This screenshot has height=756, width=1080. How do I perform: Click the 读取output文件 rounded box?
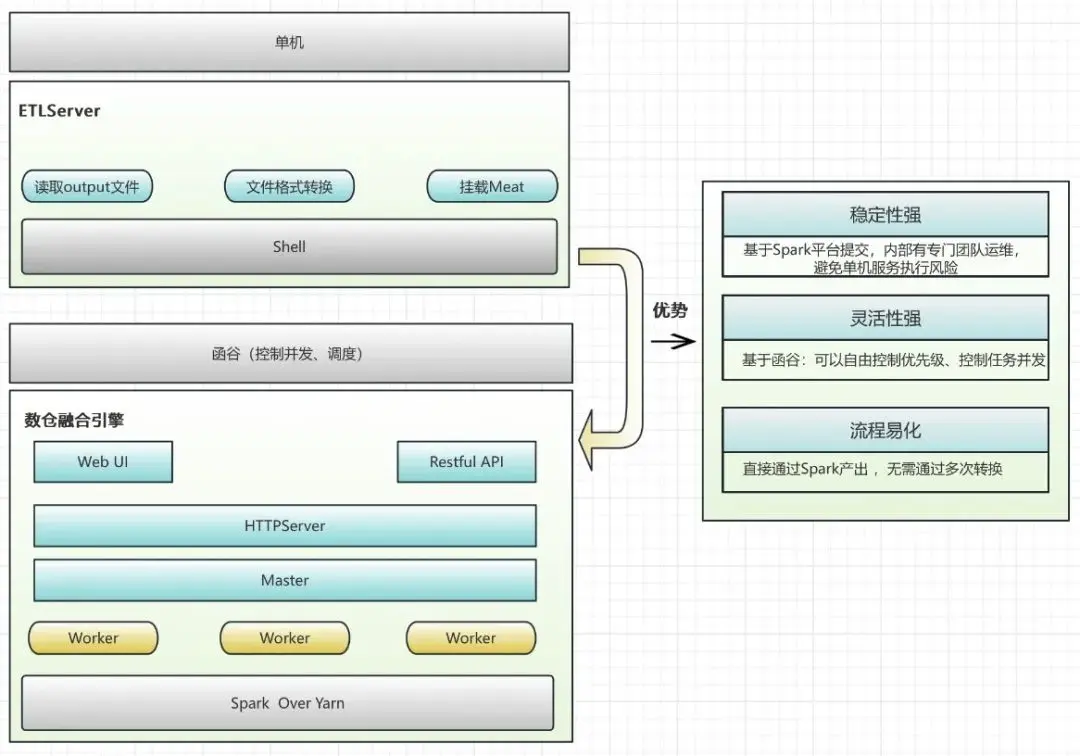(x=87, y=187)
